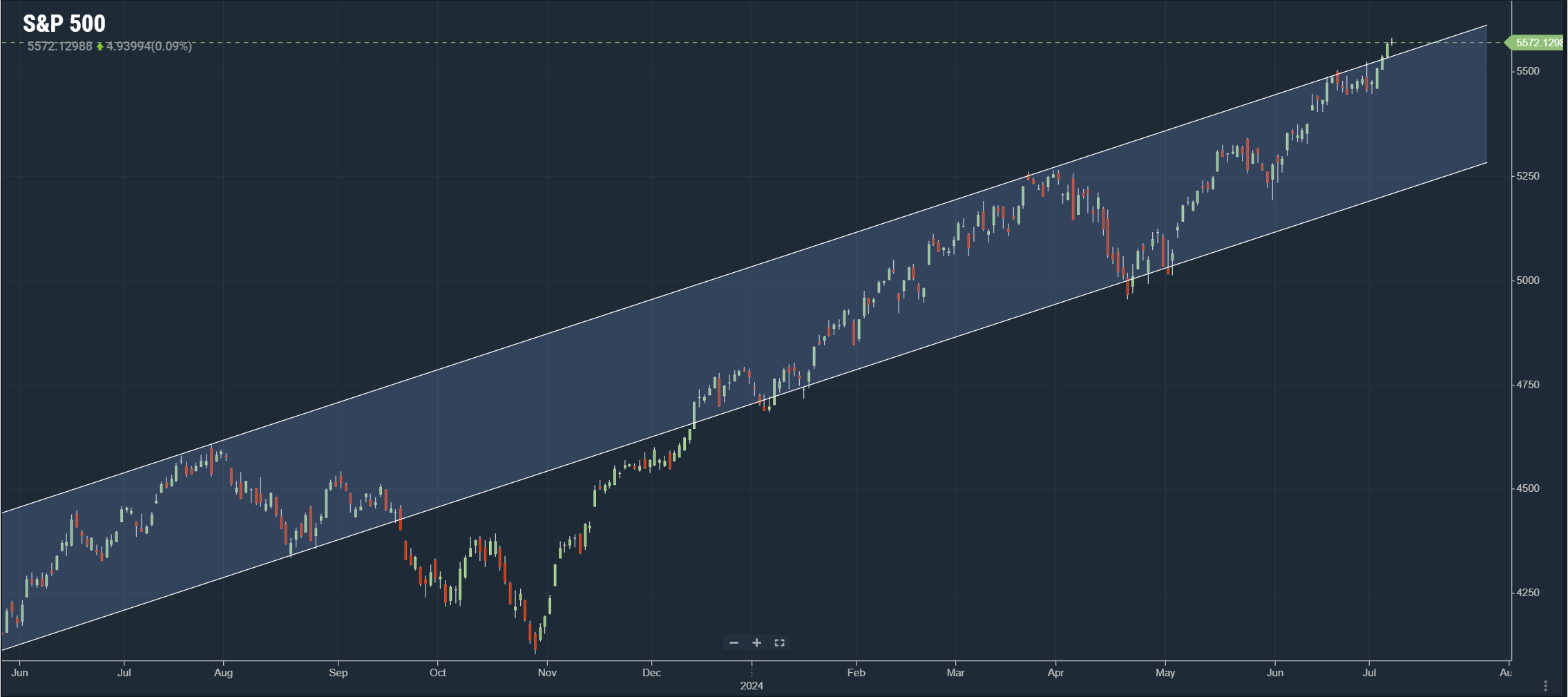Zoom in the chart with plus button

756,643
